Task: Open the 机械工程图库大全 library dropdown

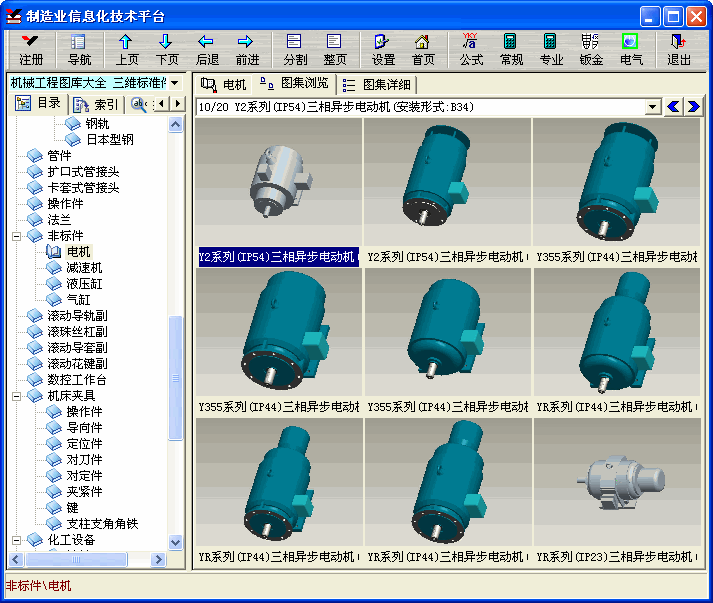Action: (174, 82)
